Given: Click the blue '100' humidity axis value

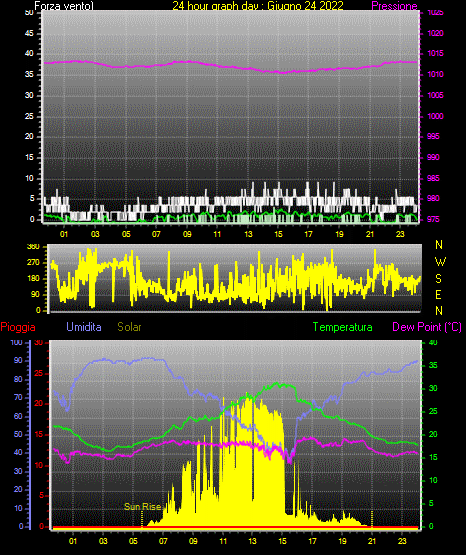Looking at the screenshot, I should [17, 343].
